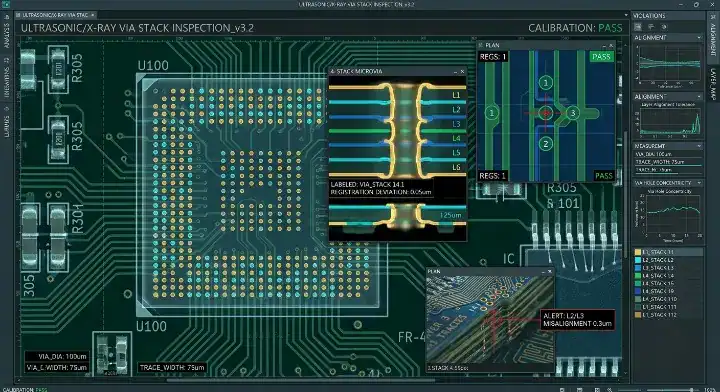Screen dimensions: 720x392
Task: Minimize the STACK MICROVIA window
Action: click(455, 72)
